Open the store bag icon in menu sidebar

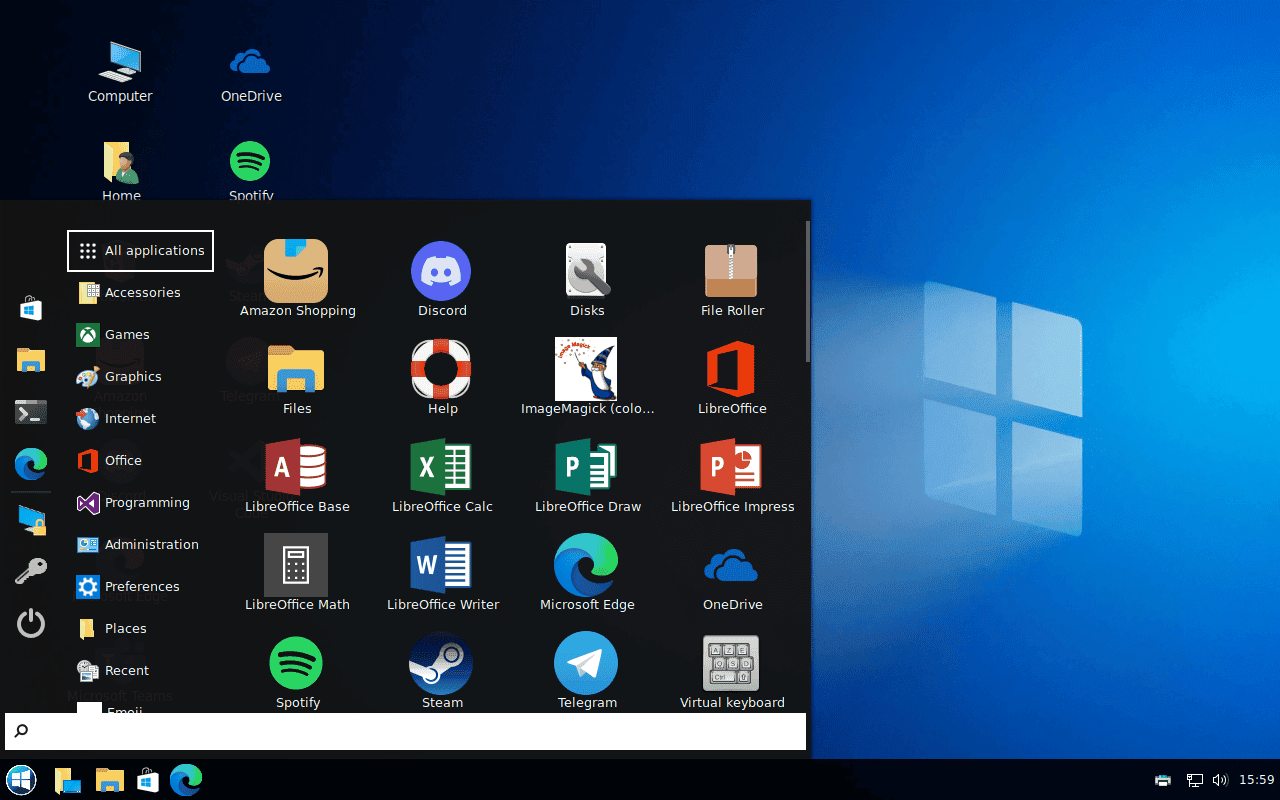pyautogui.click(x=31, y=308)
